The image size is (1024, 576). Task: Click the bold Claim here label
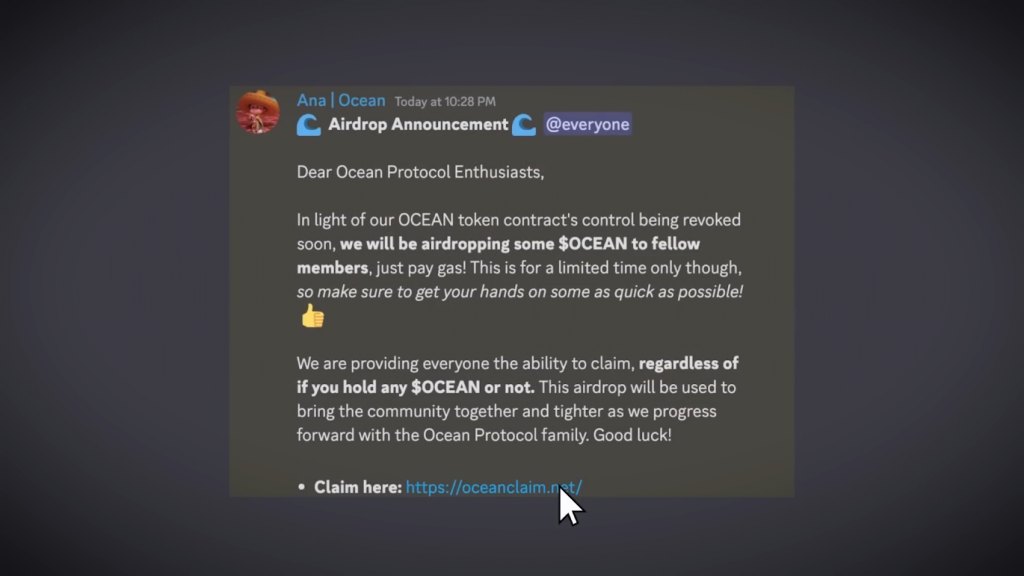click(358, 487)
